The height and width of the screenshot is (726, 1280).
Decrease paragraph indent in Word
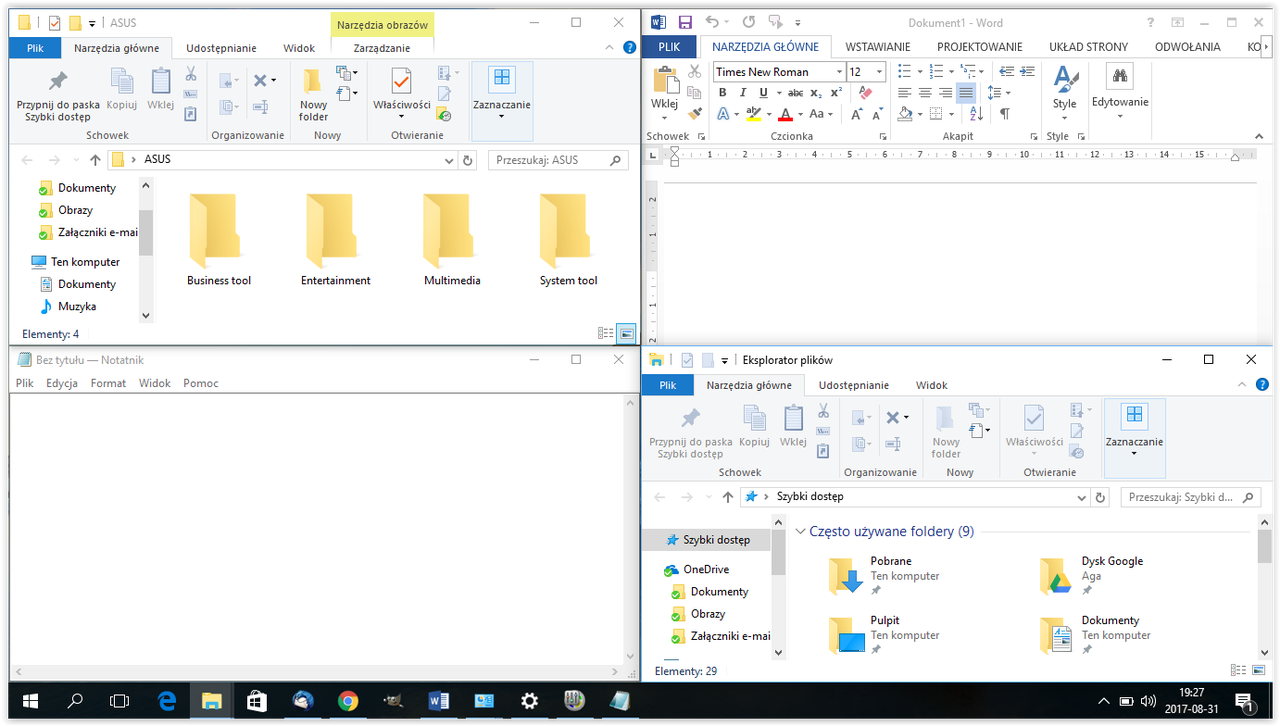click(x=1006, y=71)
